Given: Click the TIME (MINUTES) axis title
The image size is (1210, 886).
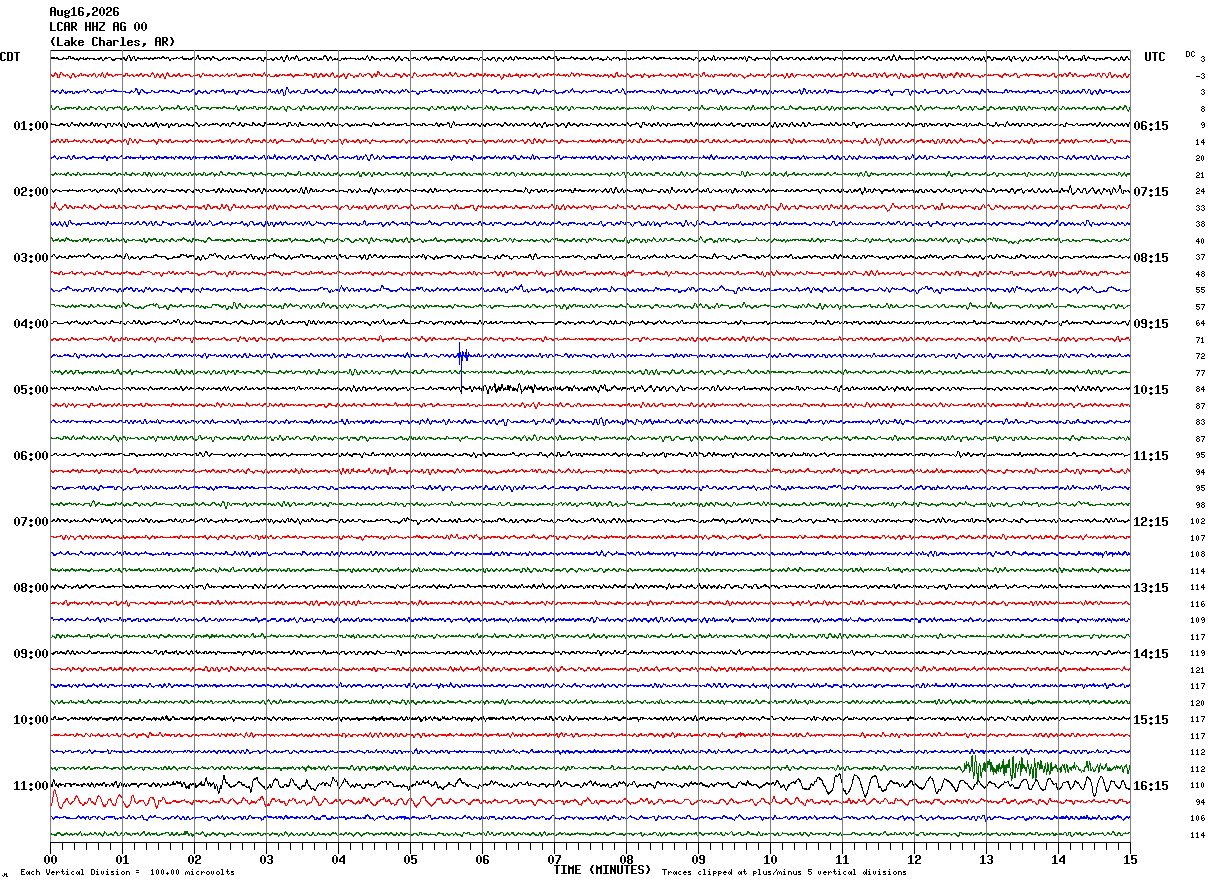Looking at the screenshot, I should coord(602,870).
